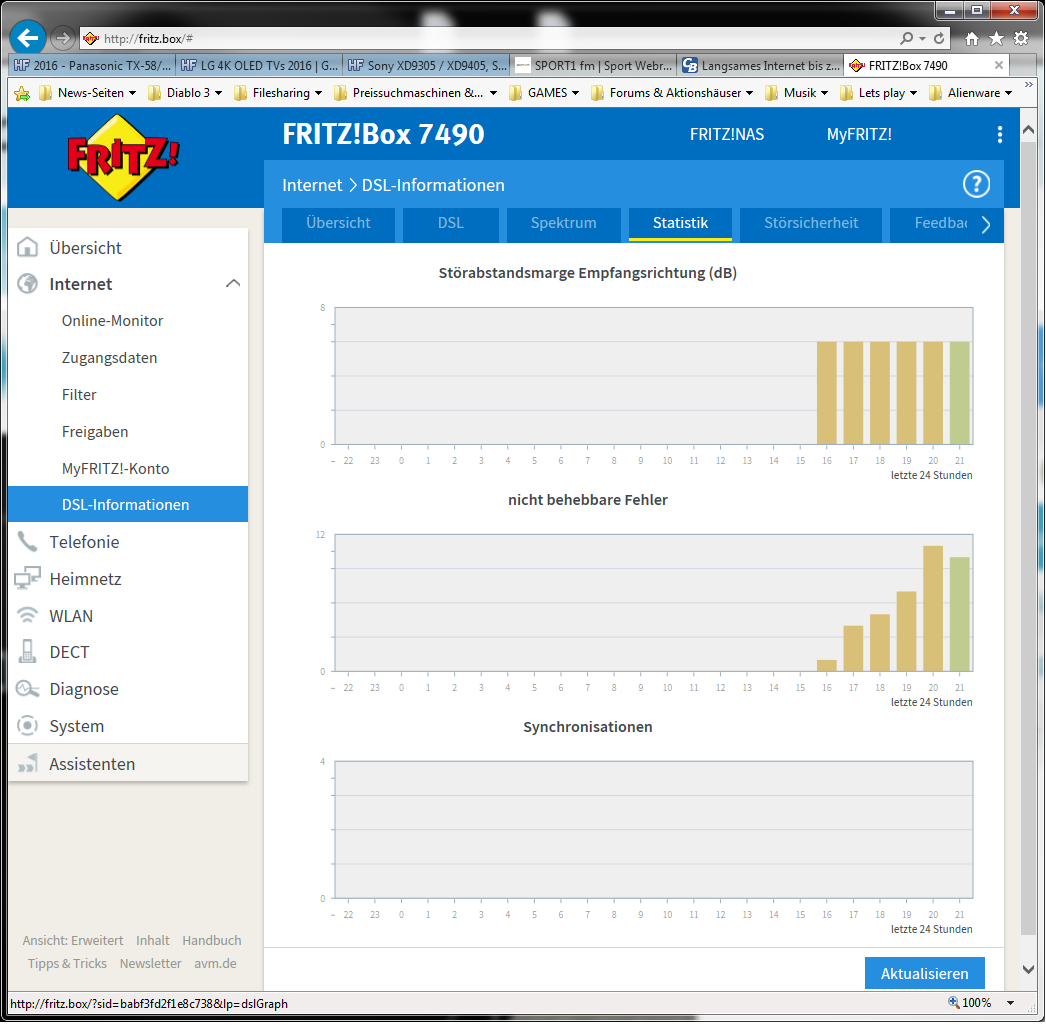Expand GAMES favorites folder
Viewport: 1046px width, 1025px height.
pyautogui.click(x=544, y=93)
